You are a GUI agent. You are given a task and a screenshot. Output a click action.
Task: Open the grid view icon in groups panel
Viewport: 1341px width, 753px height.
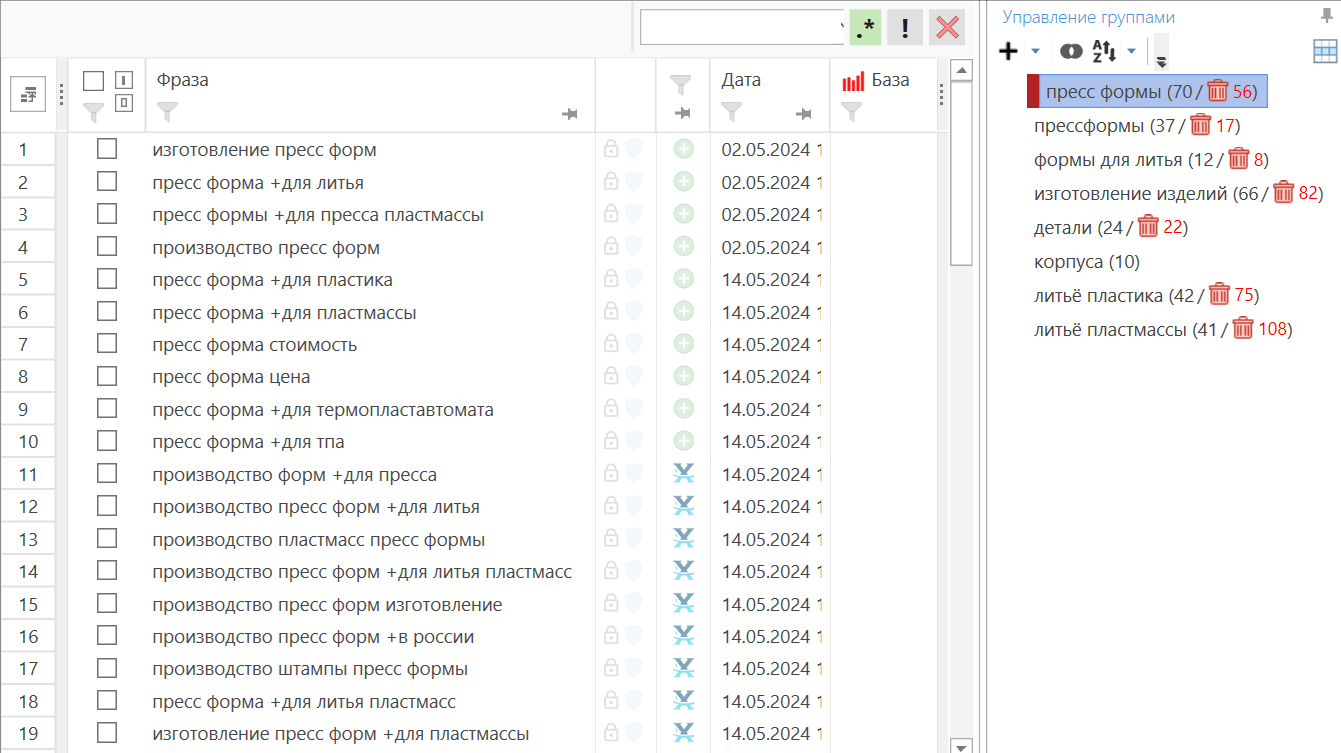pyautogui.click(x=1325, y=51)
